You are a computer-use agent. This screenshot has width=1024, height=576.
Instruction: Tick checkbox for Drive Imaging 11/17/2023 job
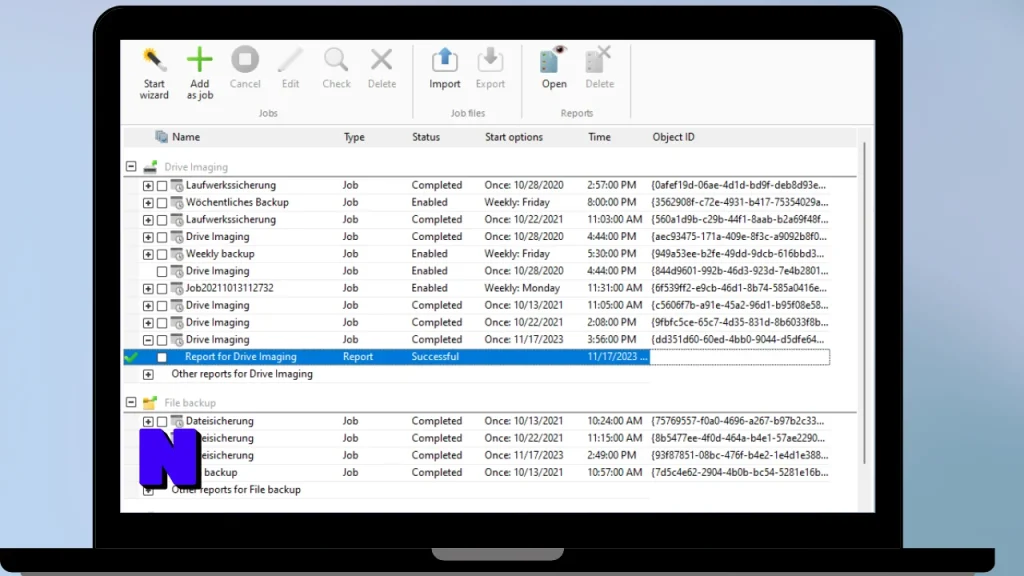click(162, 340)
